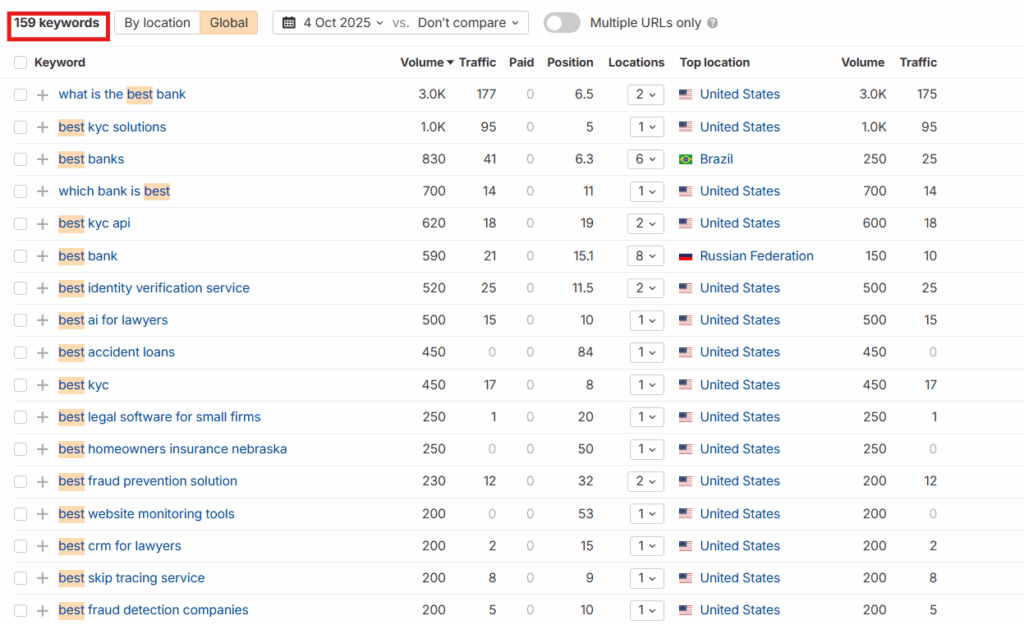Open the 'Don't compare' date comparison dropdown
The height and width of the screenshot is (625, 1024).
pos(472,22)
